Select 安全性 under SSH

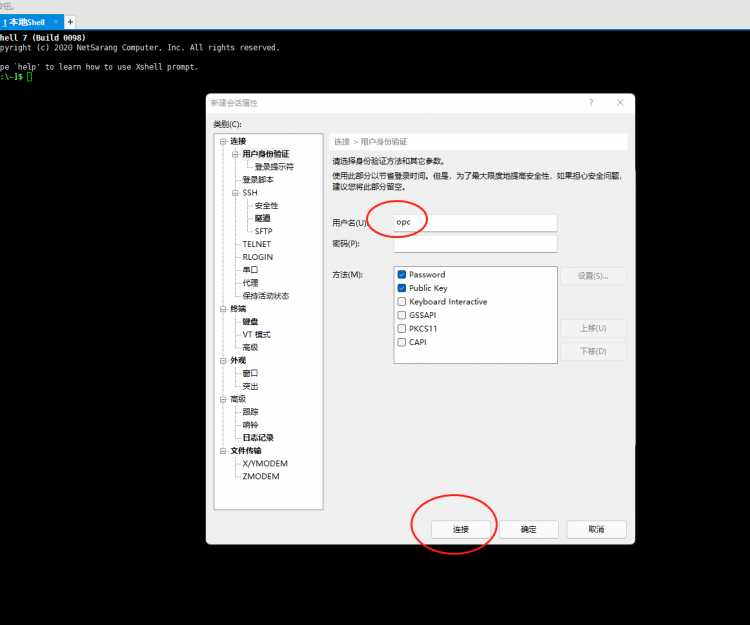pos(266,206)
